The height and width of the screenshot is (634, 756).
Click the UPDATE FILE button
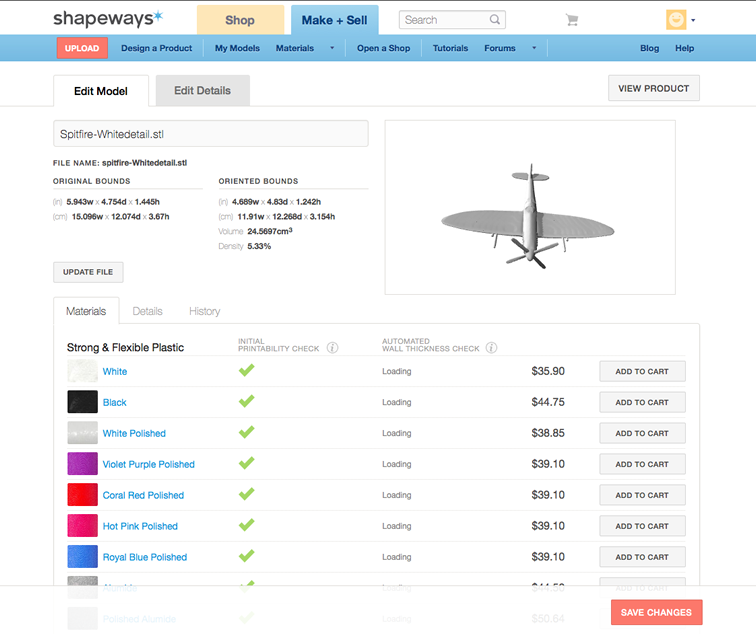pyautogui.click(x=88, y=272)
